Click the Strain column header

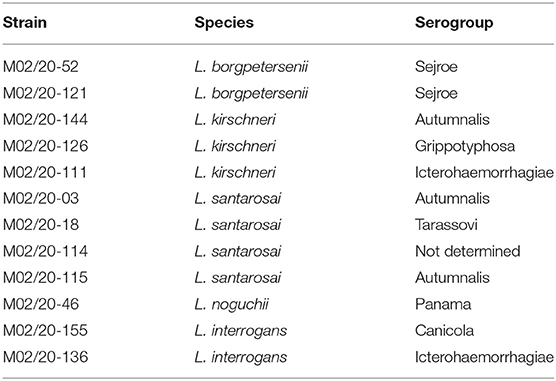click(25, 22)
